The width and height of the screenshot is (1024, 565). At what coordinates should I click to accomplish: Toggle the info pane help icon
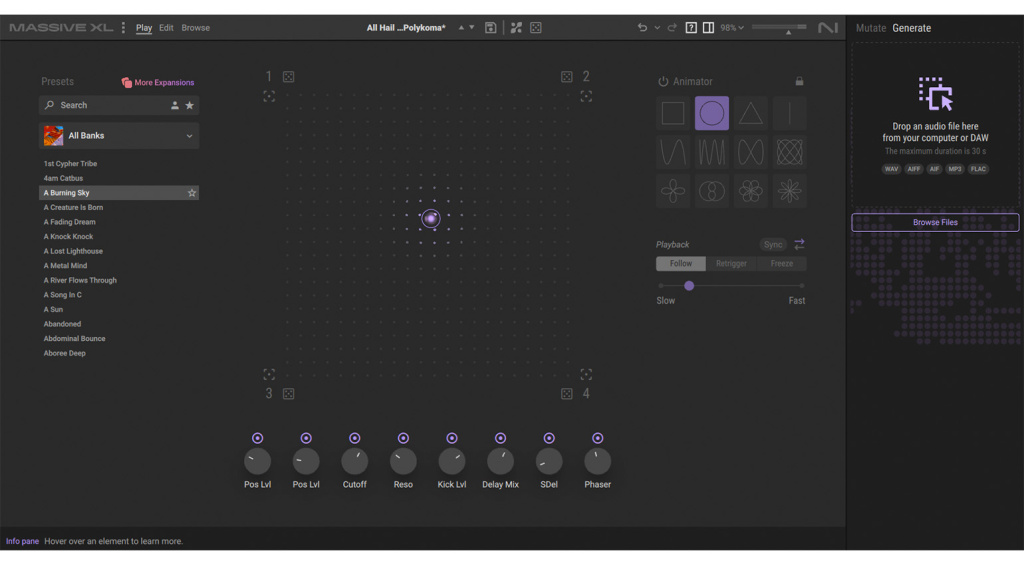click(691, 27)
